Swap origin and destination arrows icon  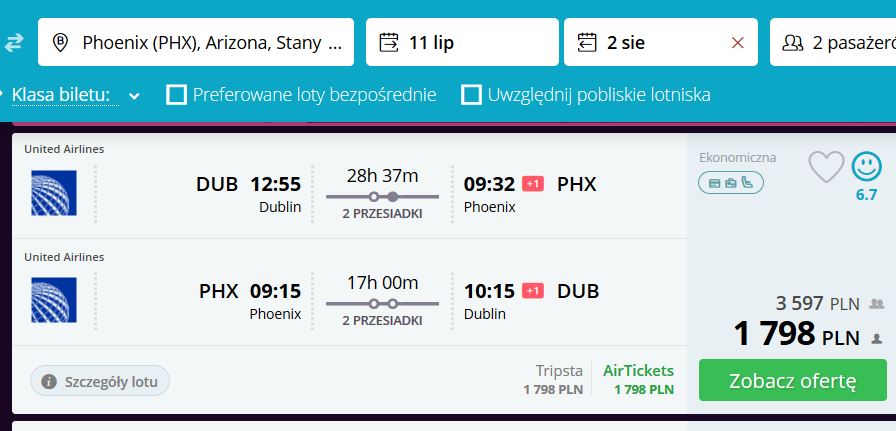coord(14,43)
